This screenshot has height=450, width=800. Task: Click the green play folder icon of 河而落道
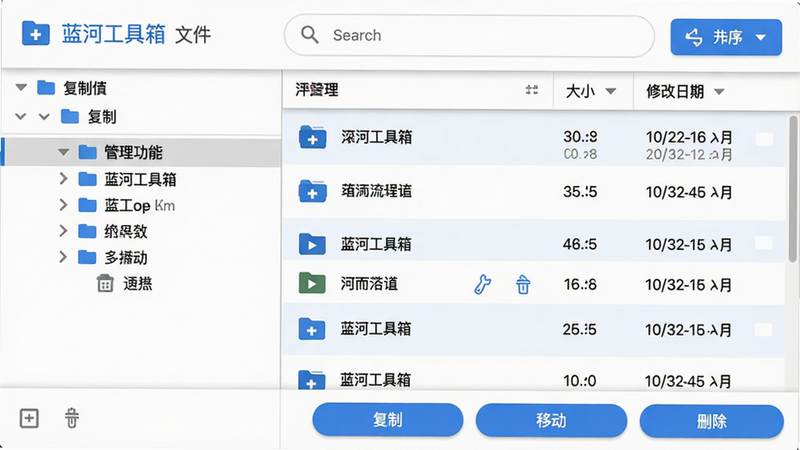click(312, 283)
